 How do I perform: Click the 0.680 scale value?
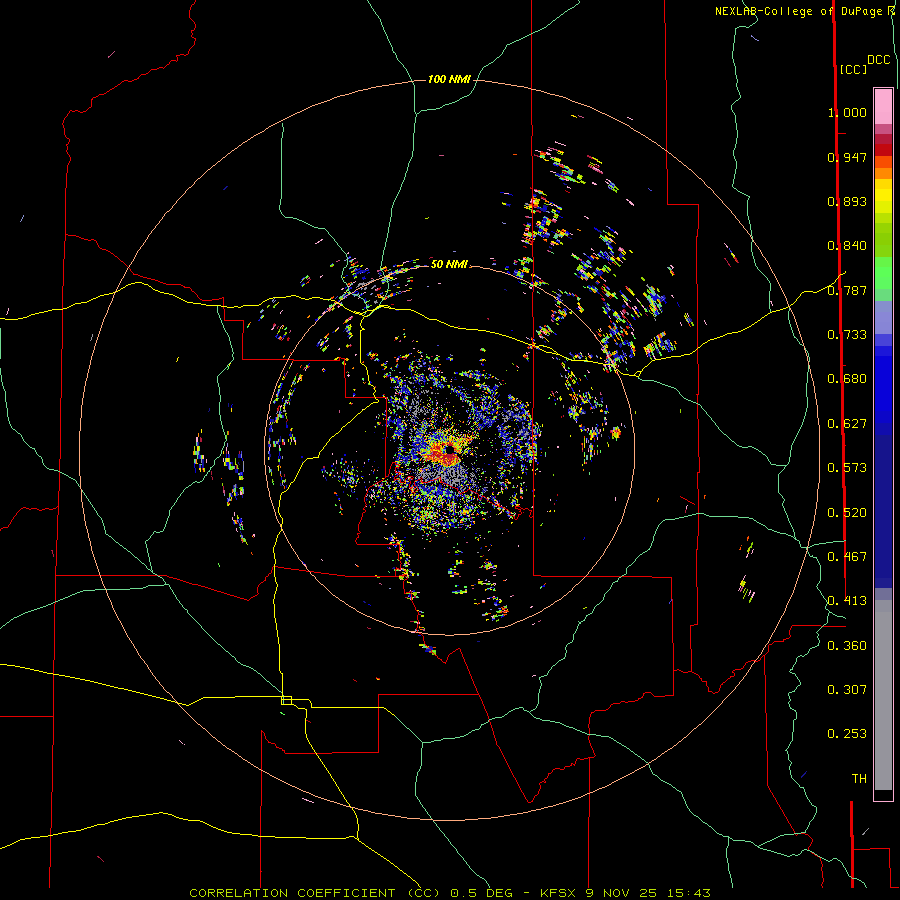[847, 379]
